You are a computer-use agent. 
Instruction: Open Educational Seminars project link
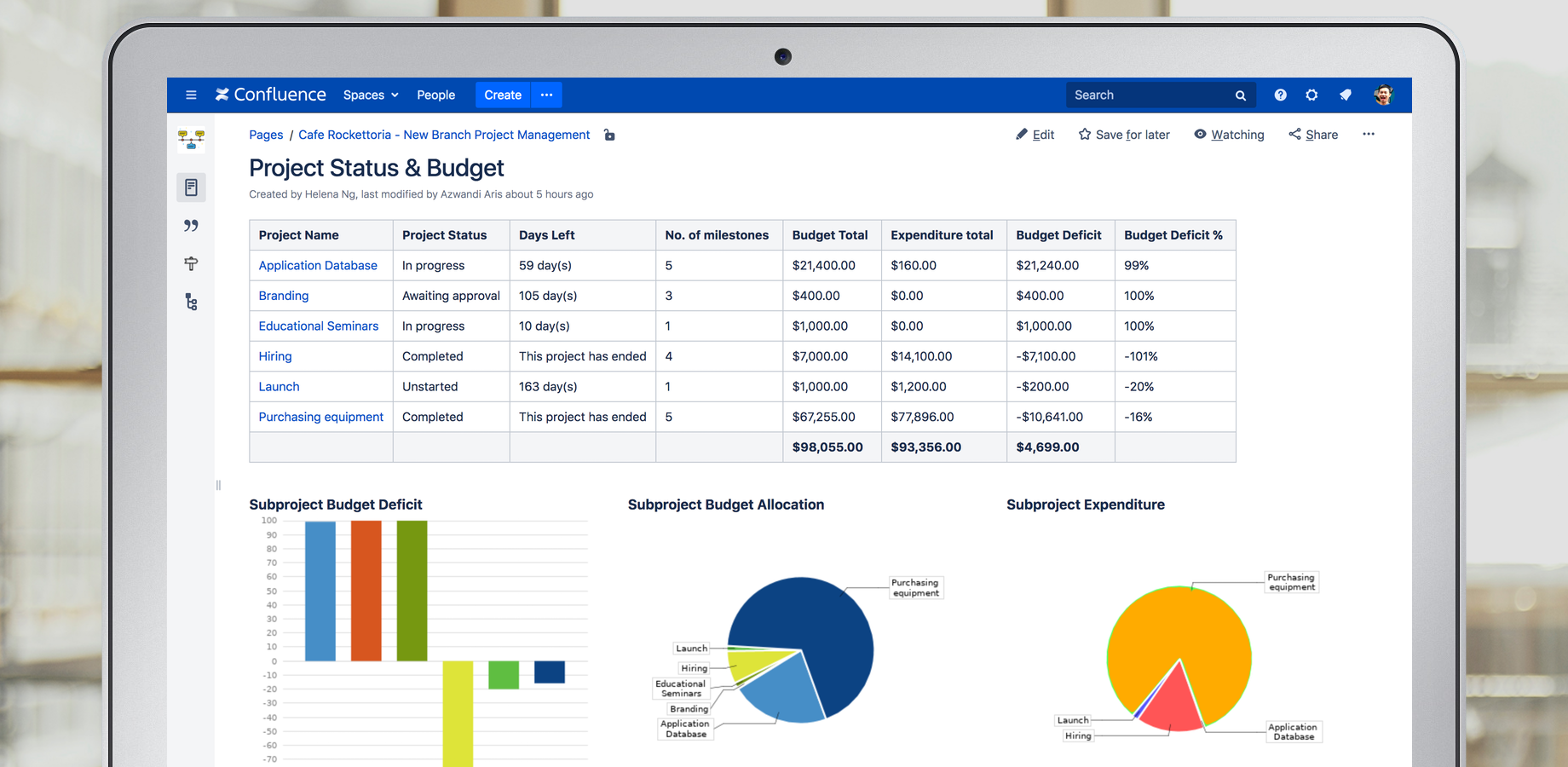319,326
